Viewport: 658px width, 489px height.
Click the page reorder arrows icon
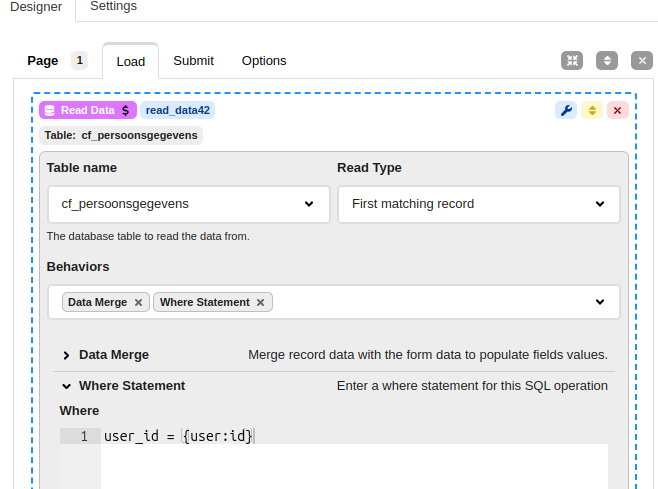coord(607,61)
